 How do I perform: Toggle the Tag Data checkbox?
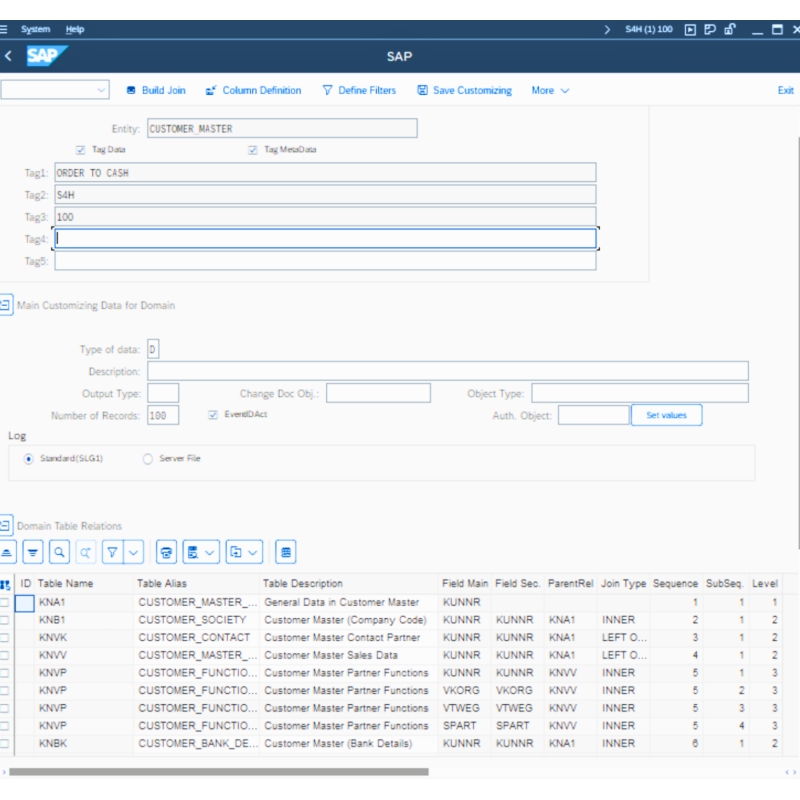pyautogui.click(x=80, y=150)
